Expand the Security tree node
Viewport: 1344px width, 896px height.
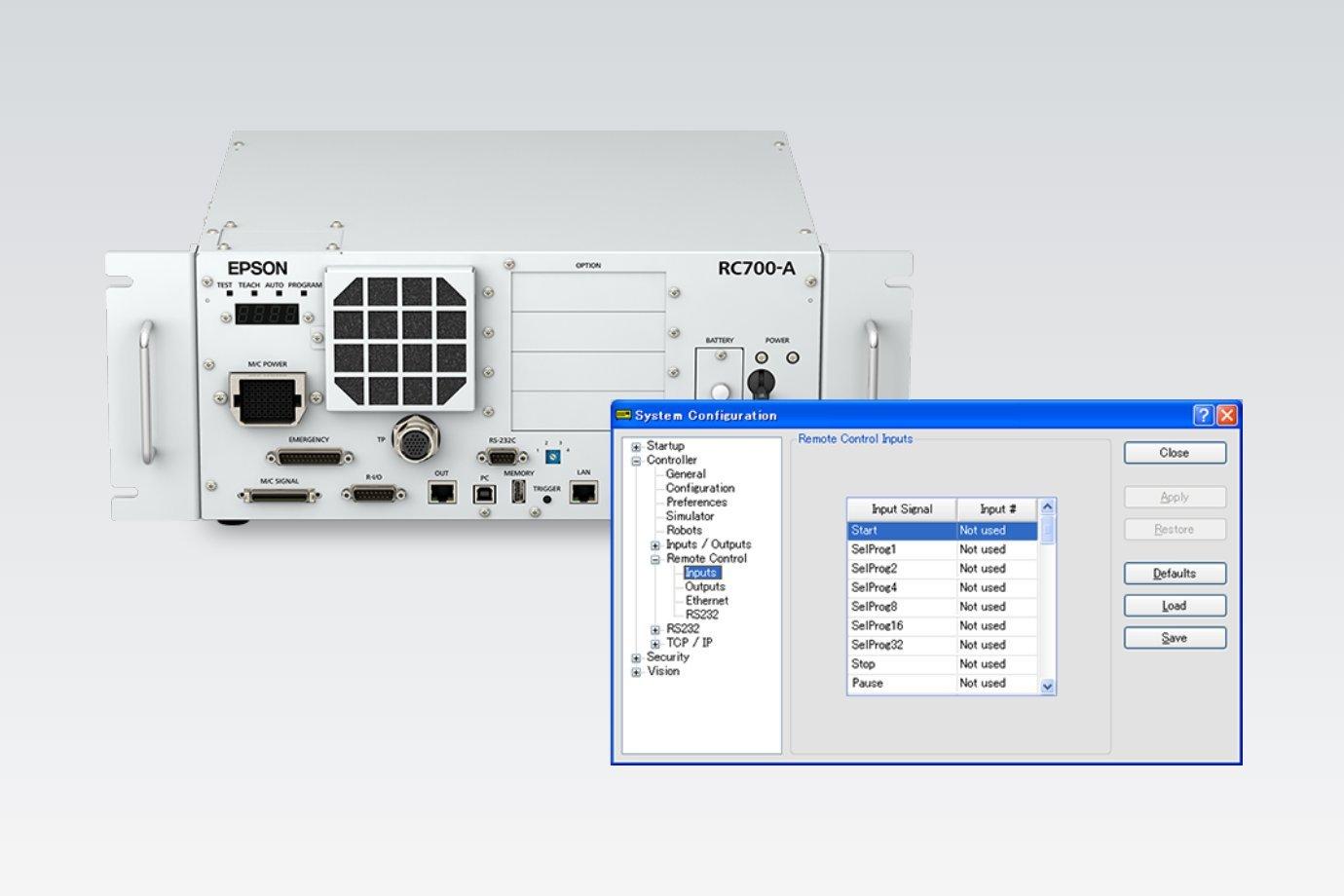click(636, 658)
